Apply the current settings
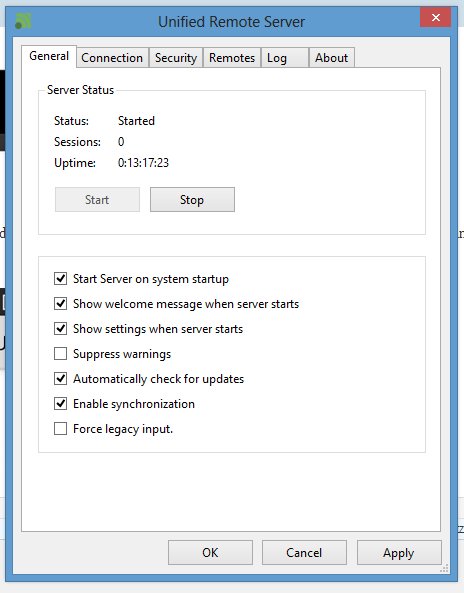The image size is (464, 593). pos(399,553)
